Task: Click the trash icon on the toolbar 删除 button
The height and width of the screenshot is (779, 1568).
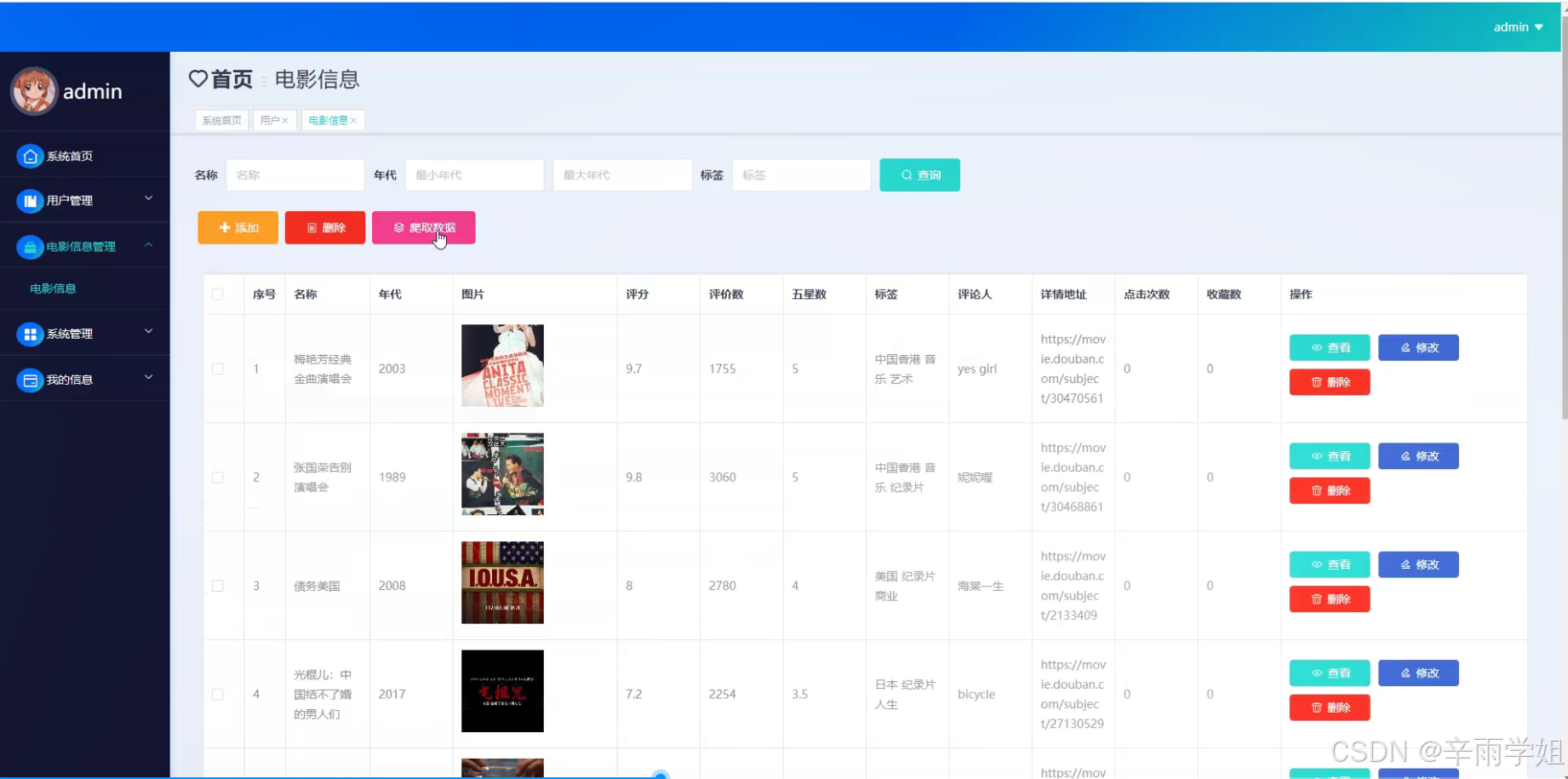Action: (312, 227)
